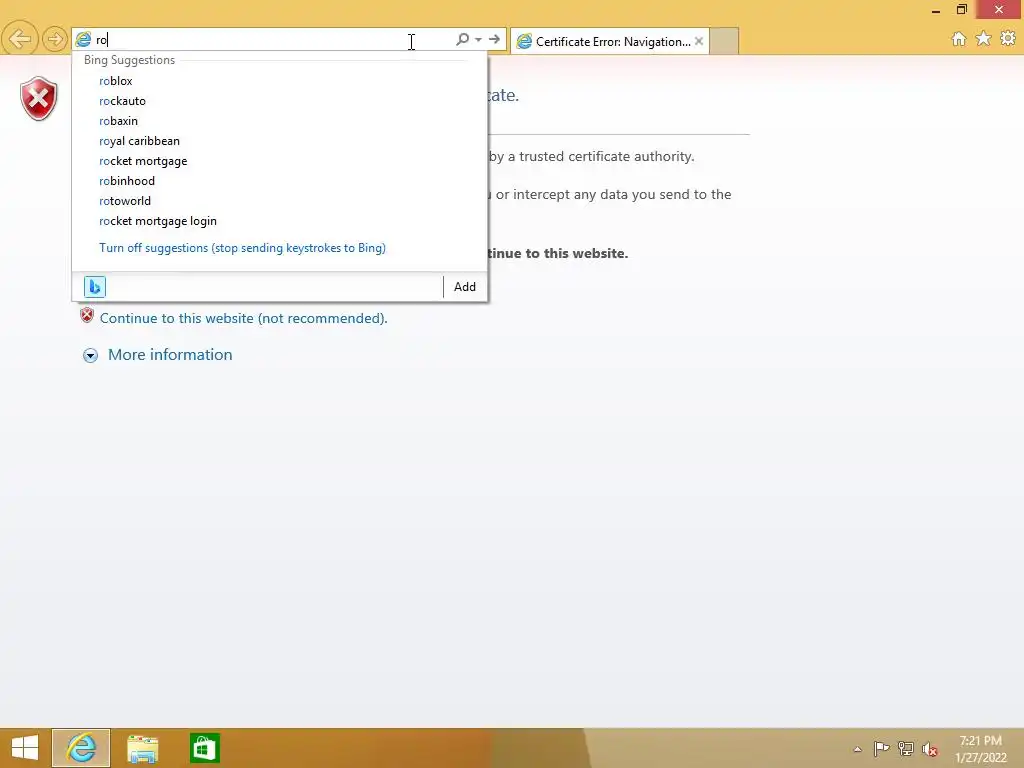Click the More information link text

point(170,355)
